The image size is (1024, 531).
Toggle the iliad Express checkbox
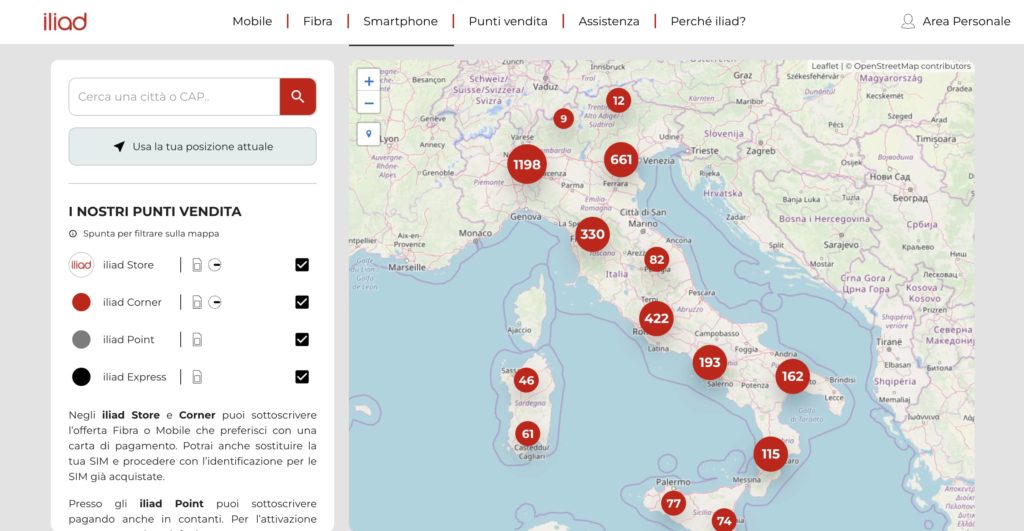coord(302,377)
